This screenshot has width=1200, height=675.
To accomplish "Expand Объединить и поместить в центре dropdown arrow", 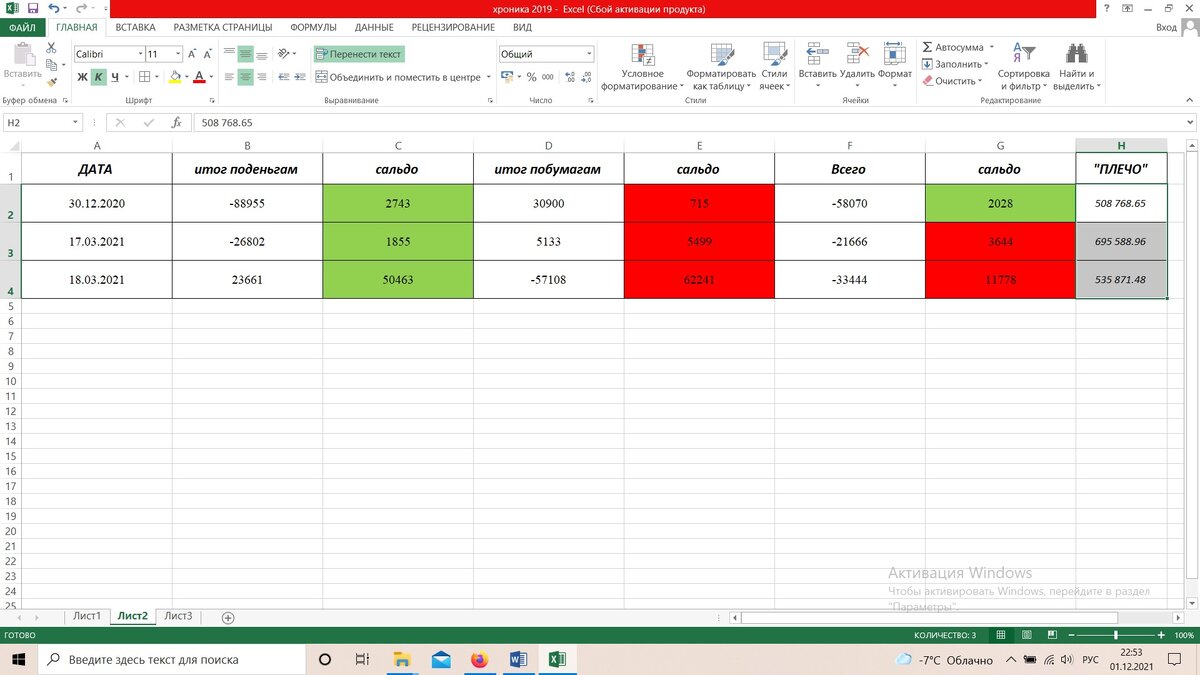I will (x=488, y=77).
